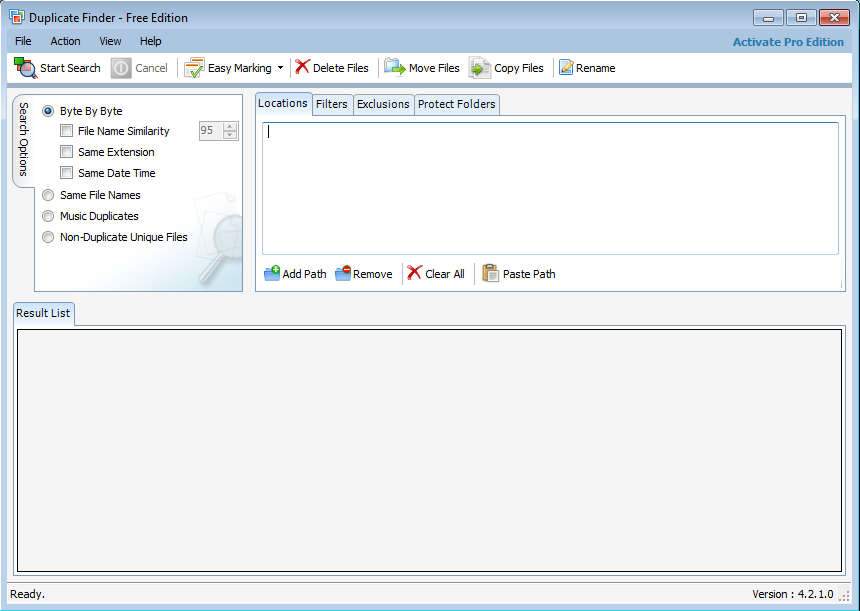Image resolution: width=860 pixels, height=611 pixels.
Task: Switch to the Locations tab
Action: pos(283,103)
